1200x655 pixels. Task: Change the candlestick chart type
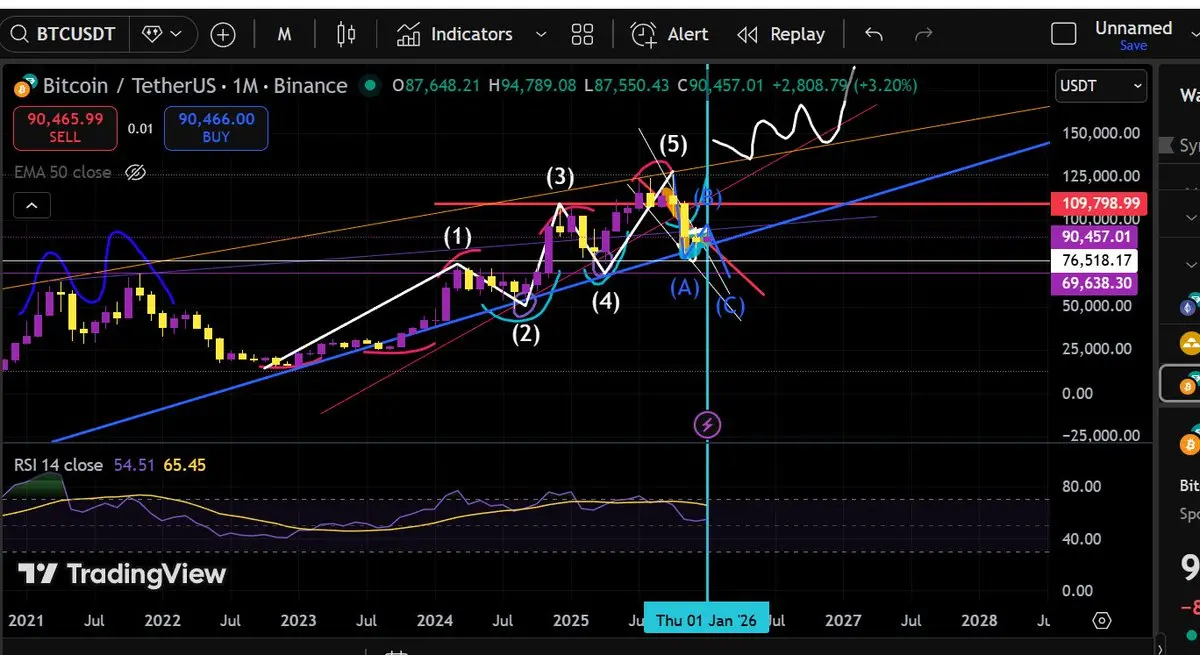click(346, 35)
